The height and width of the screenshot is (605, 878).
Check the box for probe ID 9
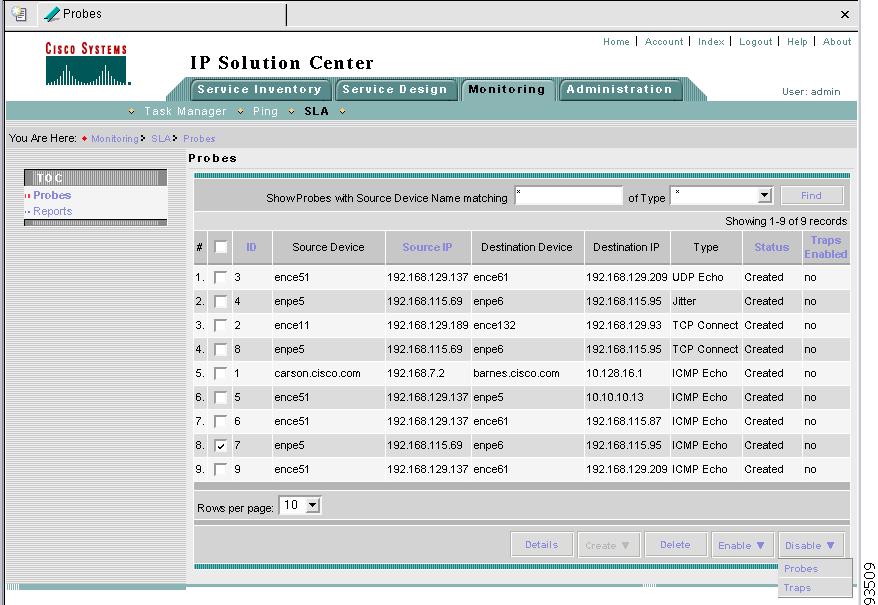[x=221, y=470]
